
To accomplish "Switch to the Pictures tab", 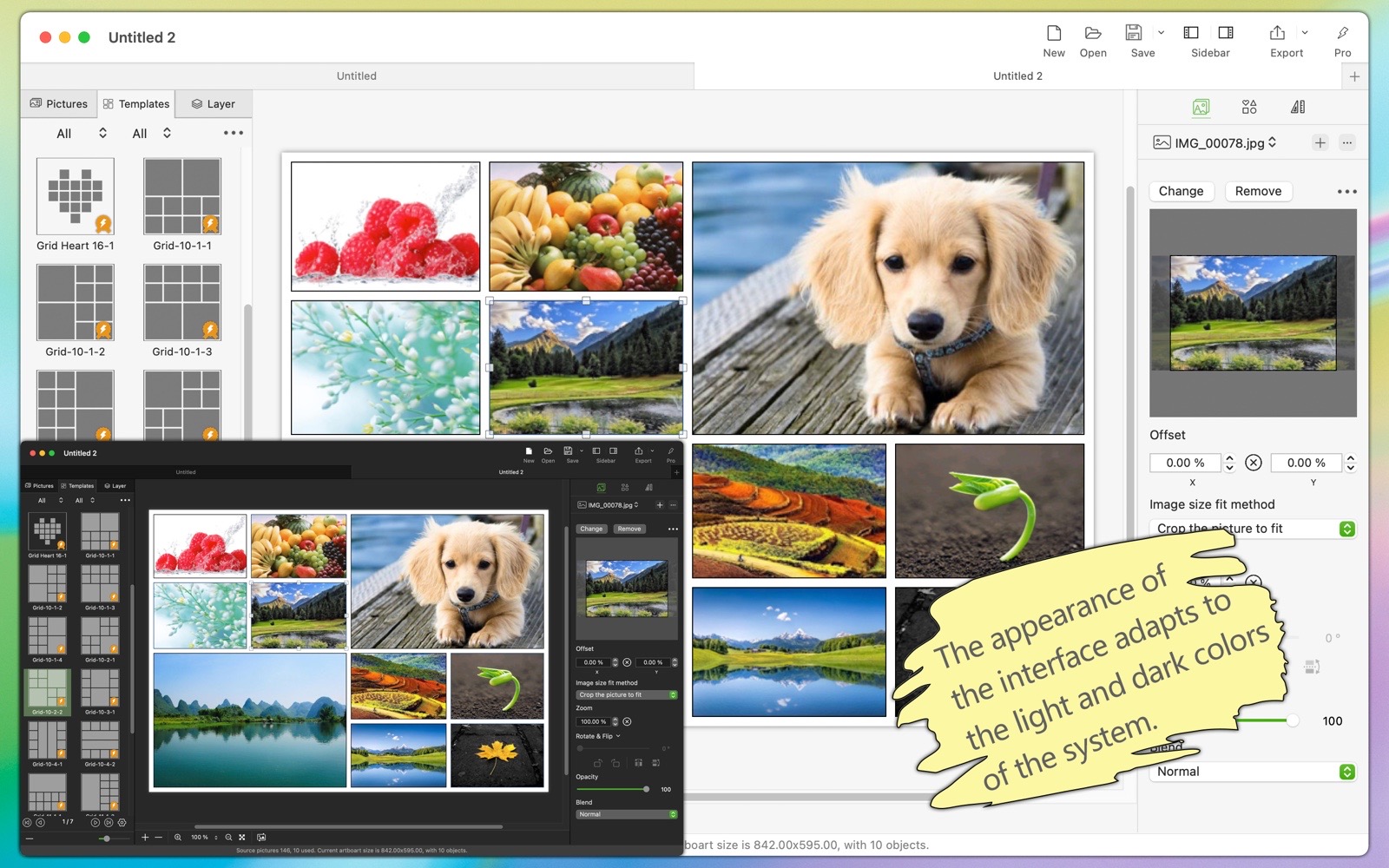I will pyautogui.click(x=59, y=103).
